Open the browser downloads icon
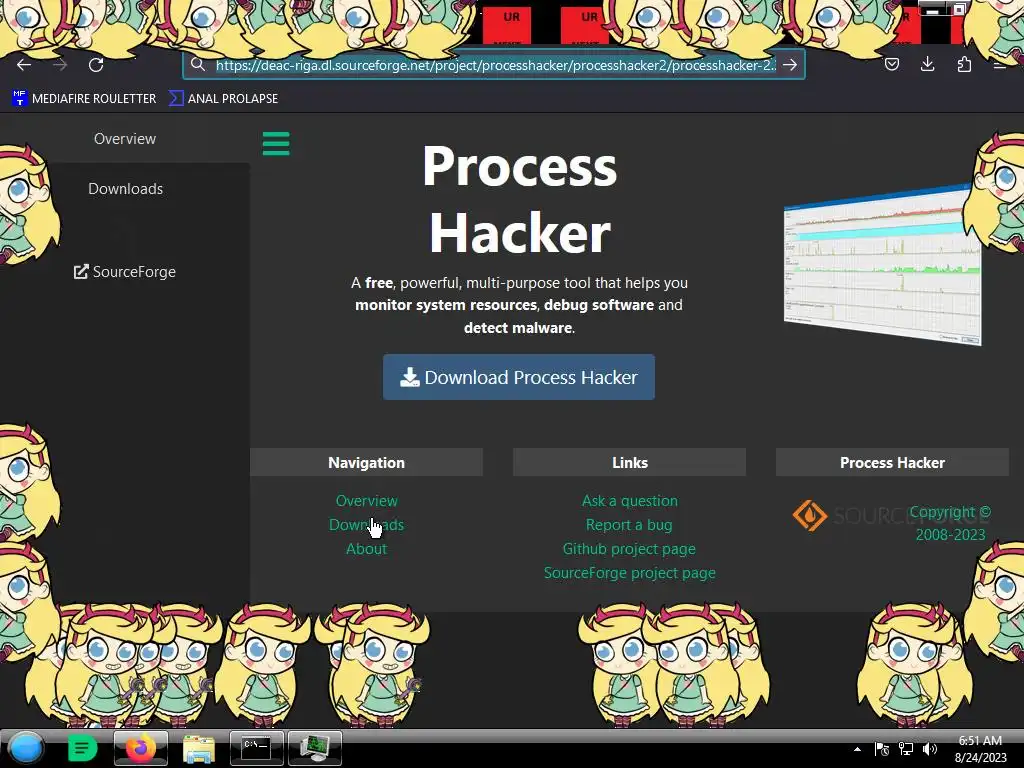1024x768 pixels. click(x=927, y=64)
